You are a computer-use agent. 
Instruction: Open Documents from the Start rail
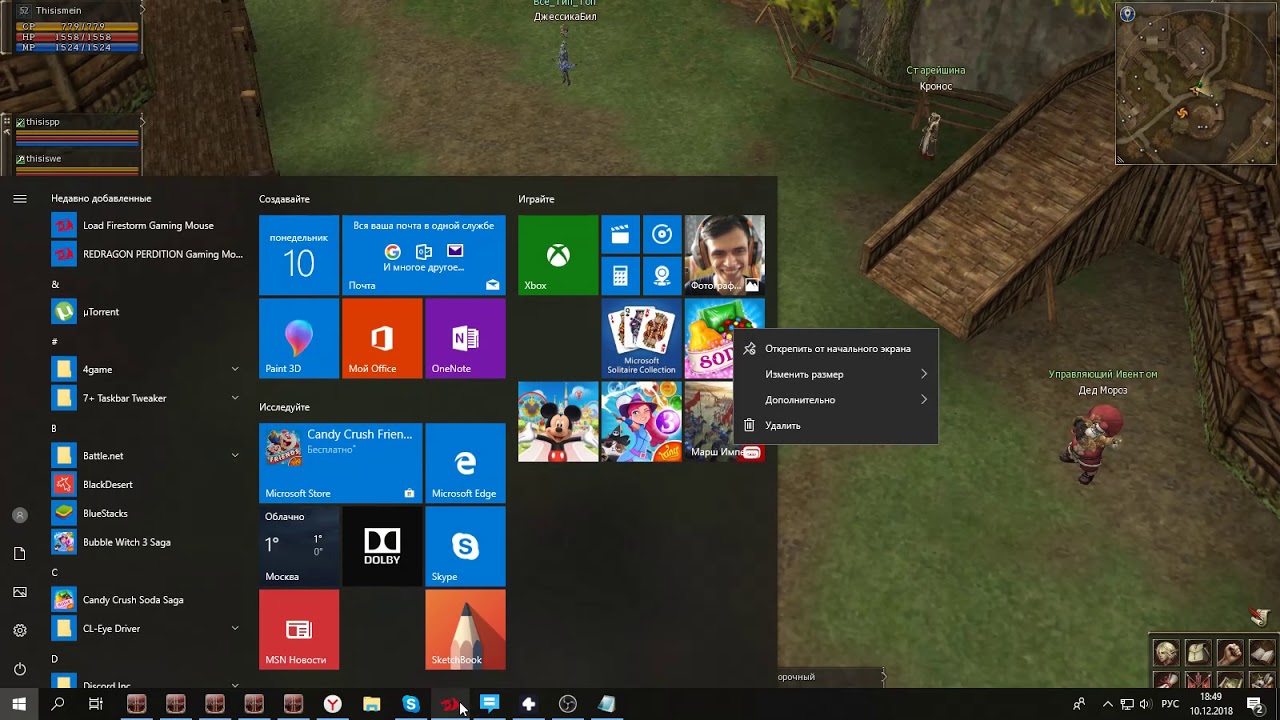pyautogui.click(x=19, y=554)
